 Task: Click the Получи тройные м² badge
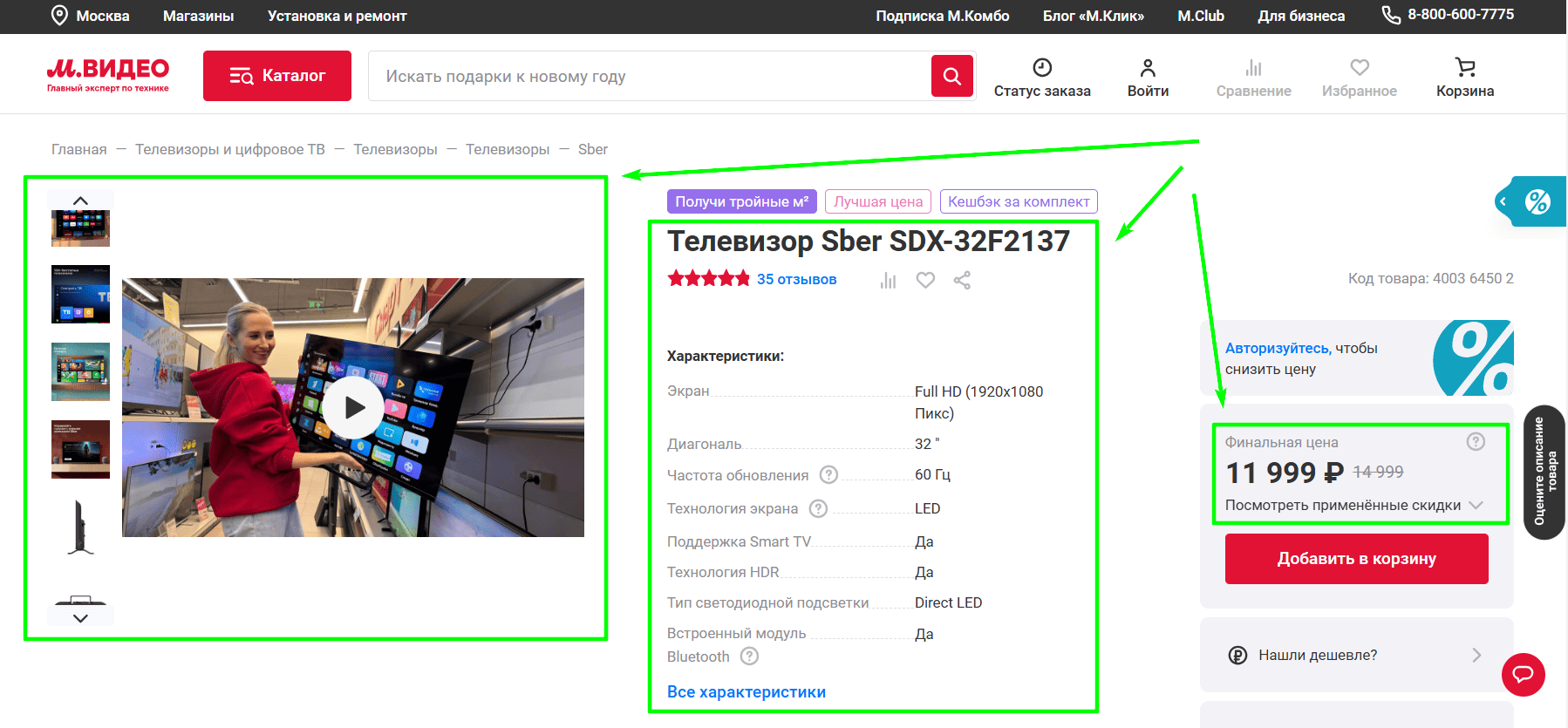coord(742,201)
